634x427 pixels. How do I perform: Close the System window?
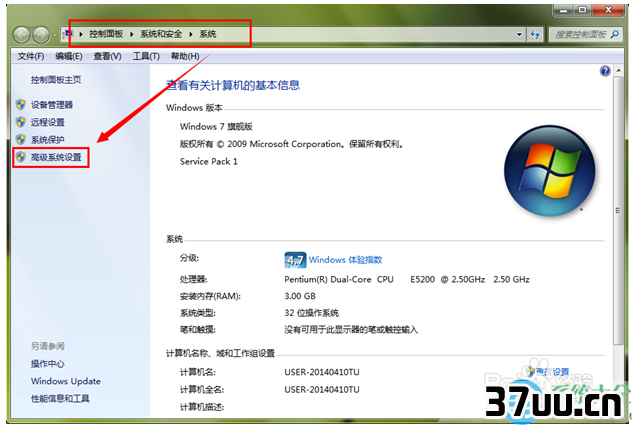(x=608, y=10)
